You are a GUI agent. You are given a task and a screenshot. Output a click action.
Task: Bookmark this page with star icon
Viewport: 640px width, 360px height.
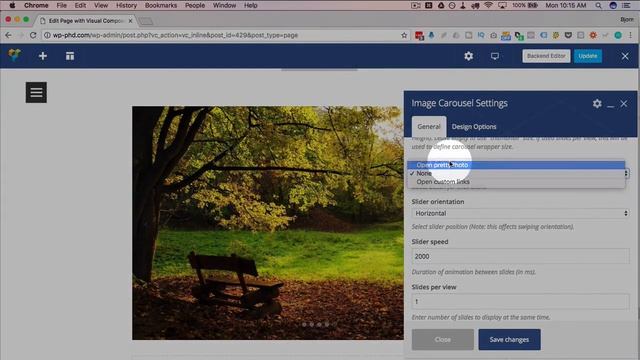(404, 36)
